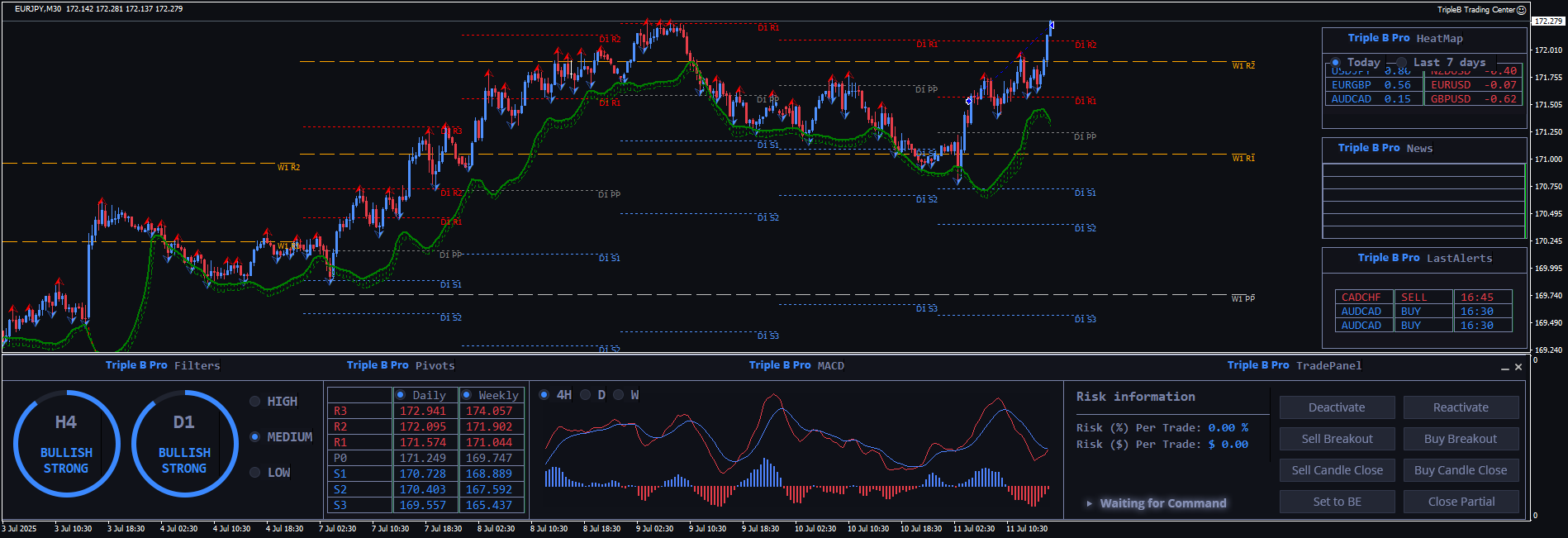Switch the MACD timeframe to D
Viewport: 1568px width, 538px height.
[586, 395]
